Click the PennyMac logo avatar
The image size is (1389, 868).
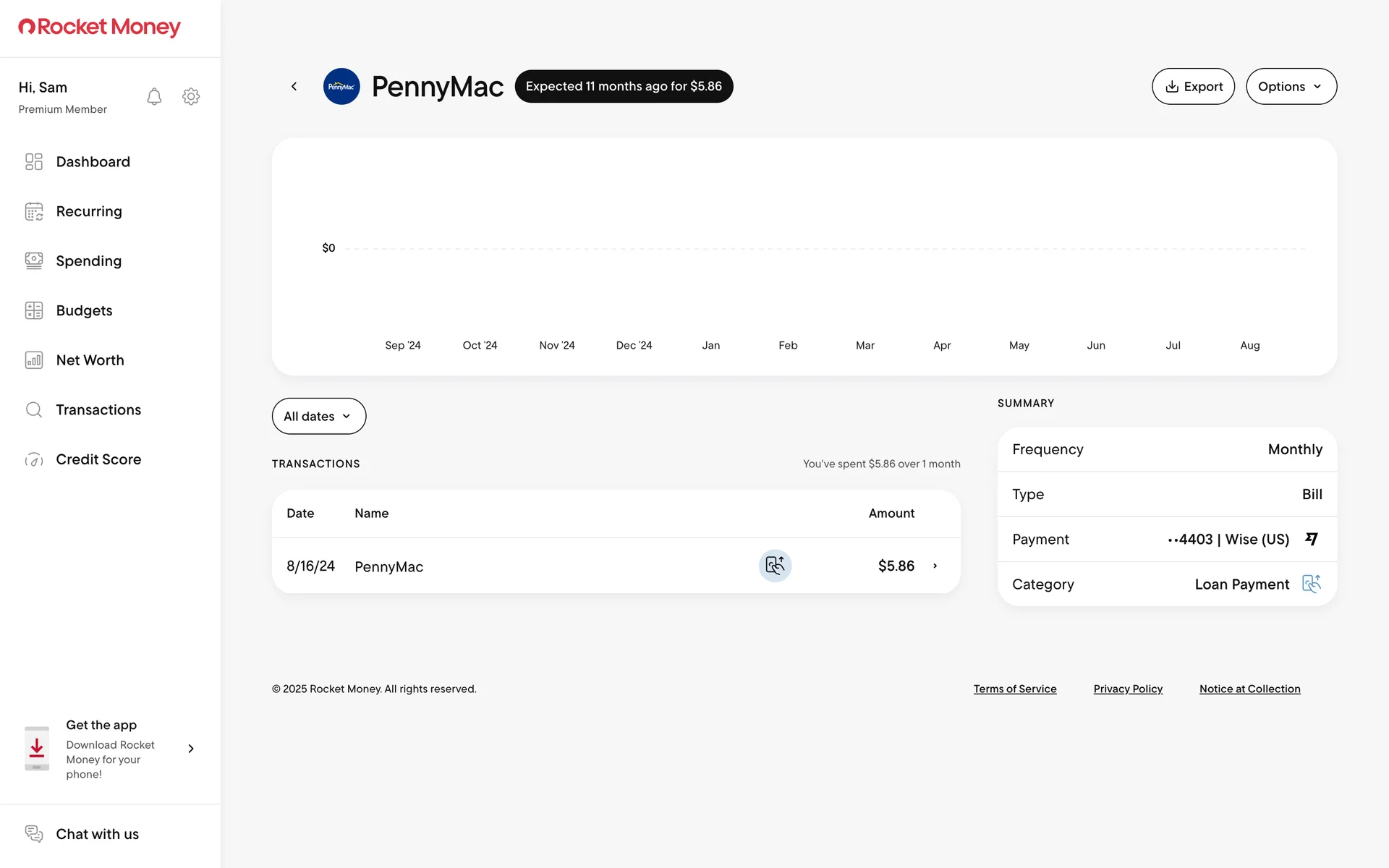click(x=341, y=86)
